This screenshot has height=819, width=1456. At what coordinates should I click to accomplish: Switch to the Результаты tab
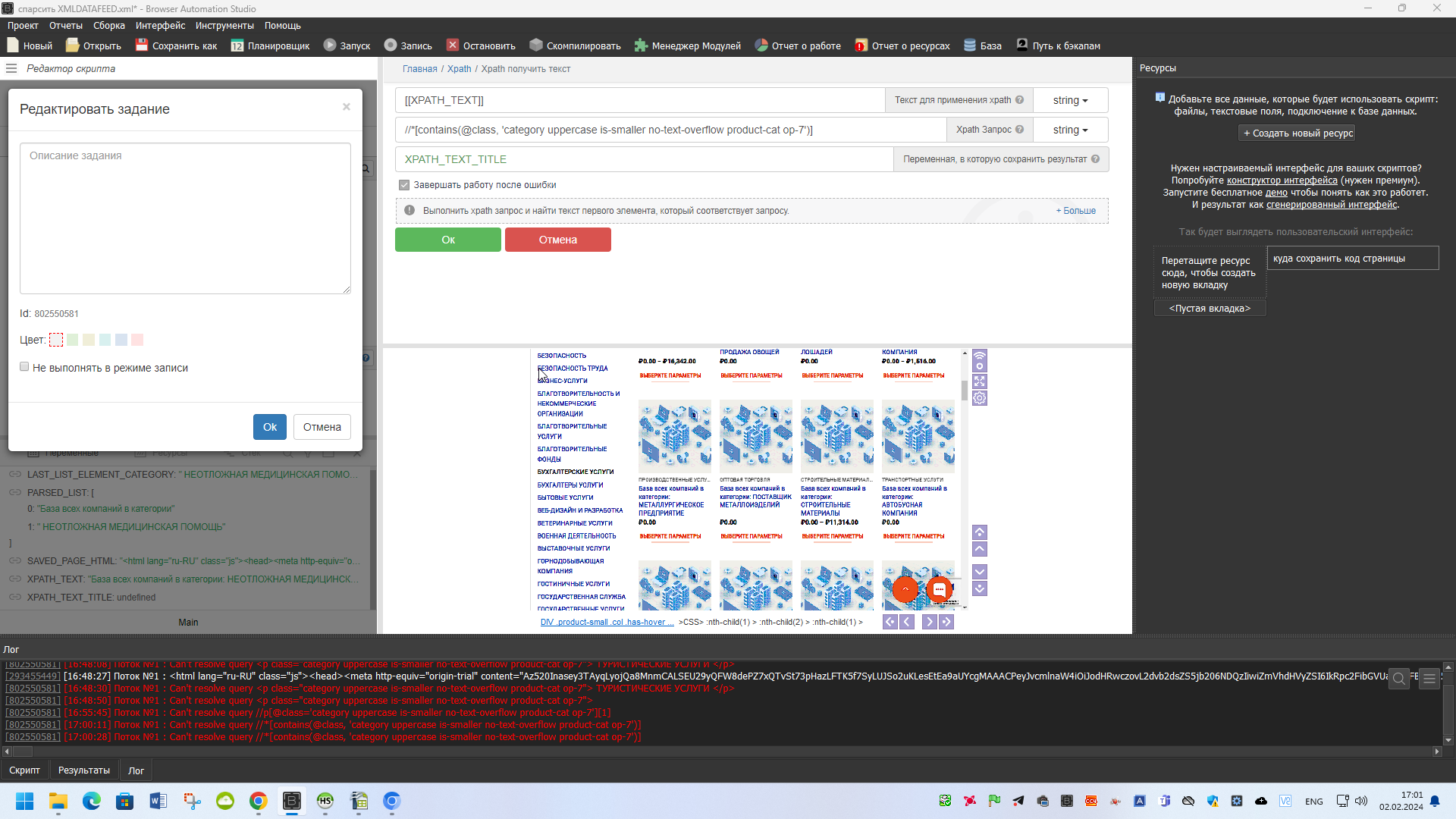pos(83,770)
